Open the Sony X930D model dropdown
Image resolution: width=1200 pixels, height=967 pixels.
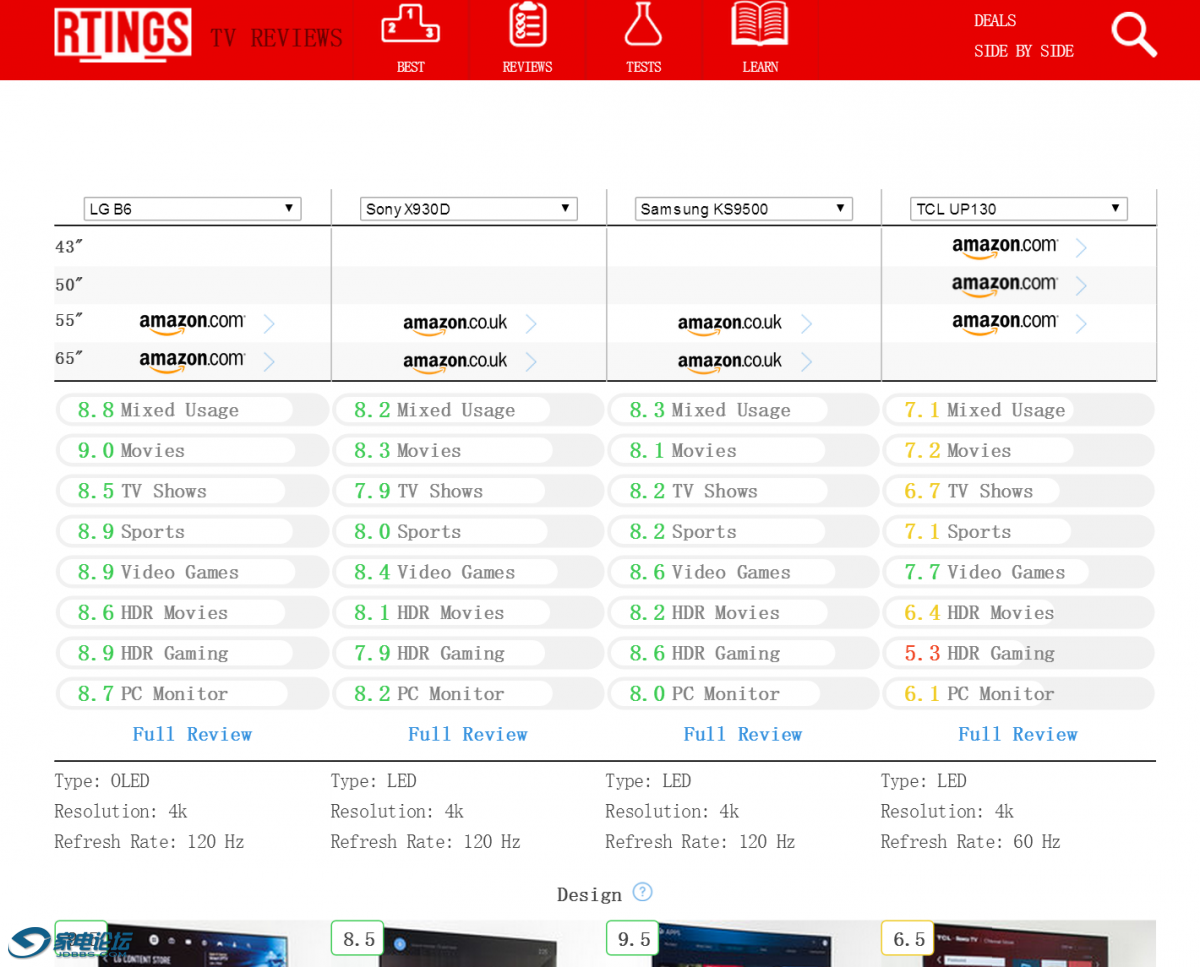[468, 209]
